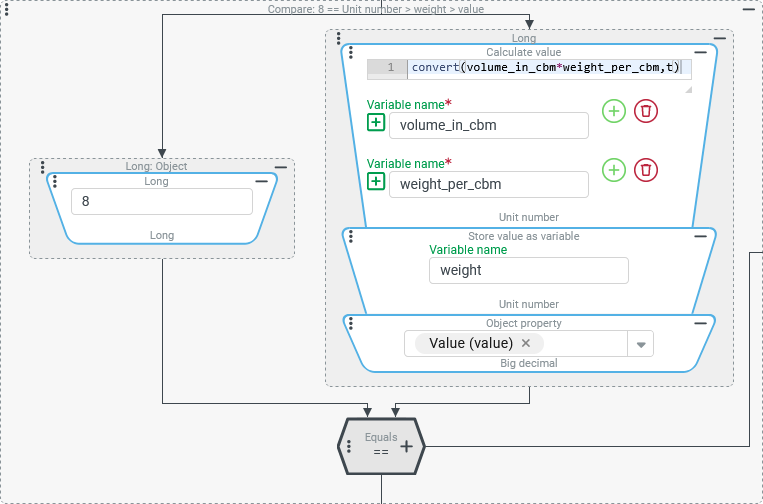Click the Calculate value title label
This screenshot has width=763, height=504.
(x=524, y=52)
